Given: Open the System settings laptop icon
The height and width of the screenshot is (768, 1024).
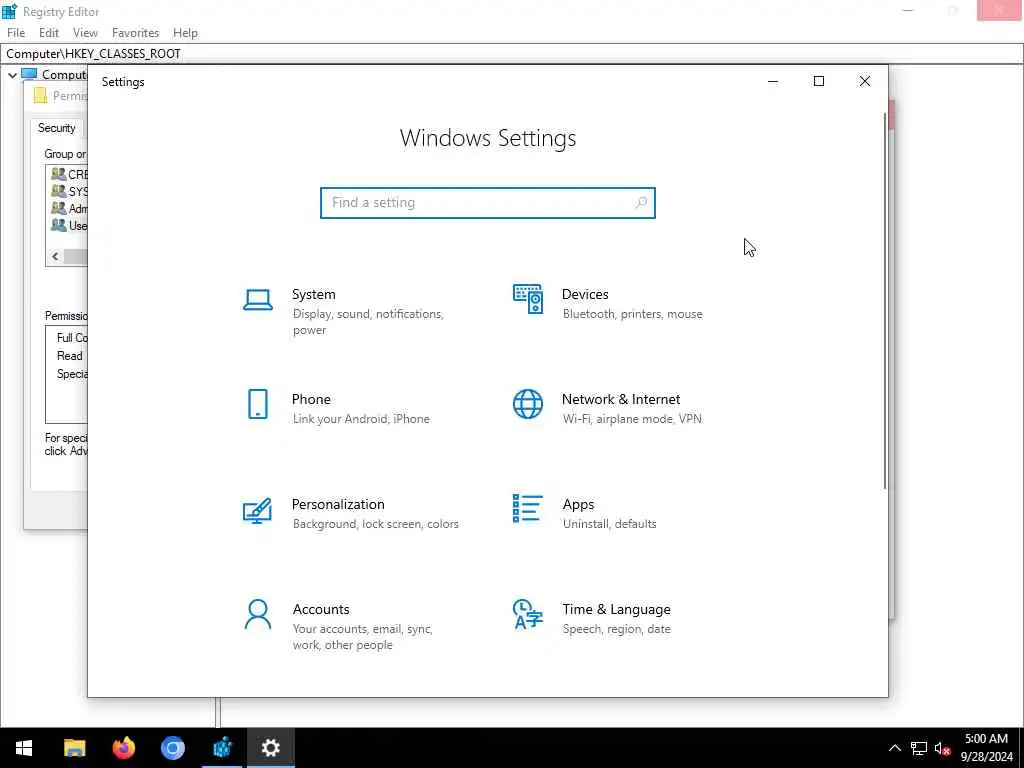Looking at the screenshot, I should coord(258,300).
